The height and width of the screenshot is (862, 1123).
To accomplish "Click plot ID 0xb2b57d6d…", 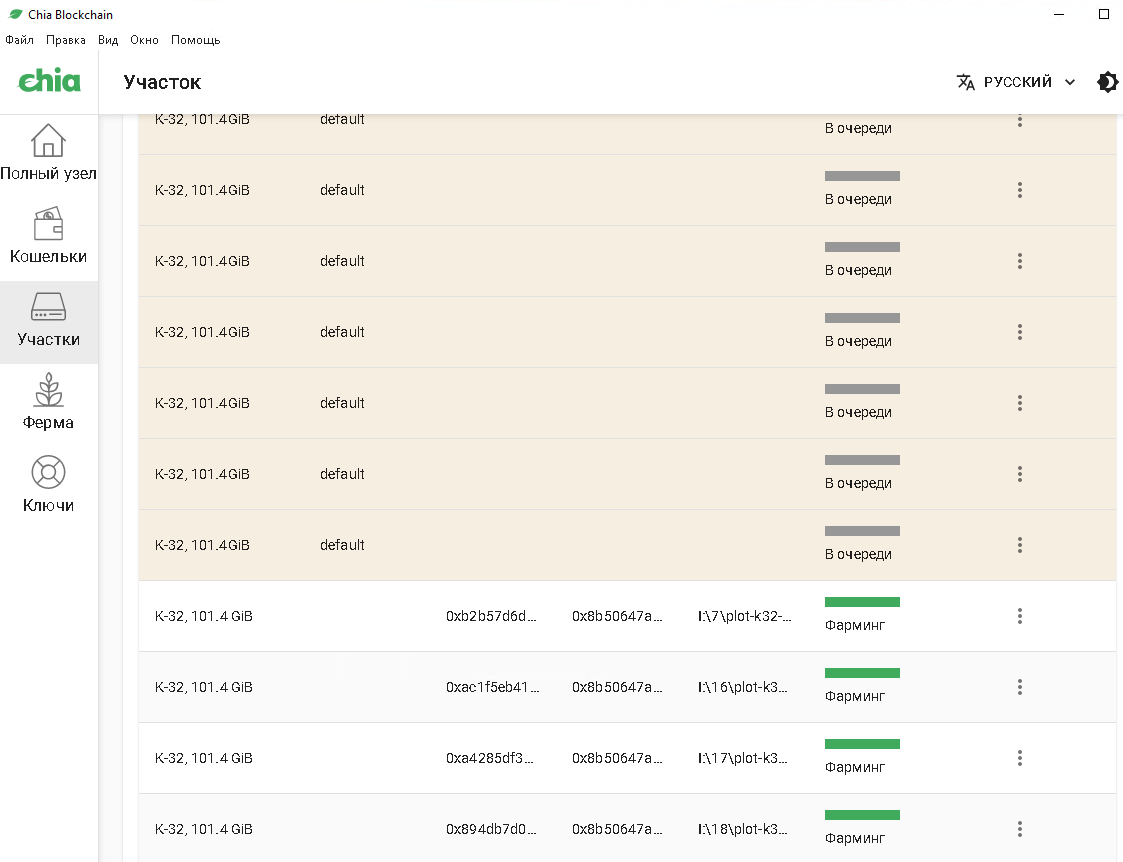I will point(491,616).
